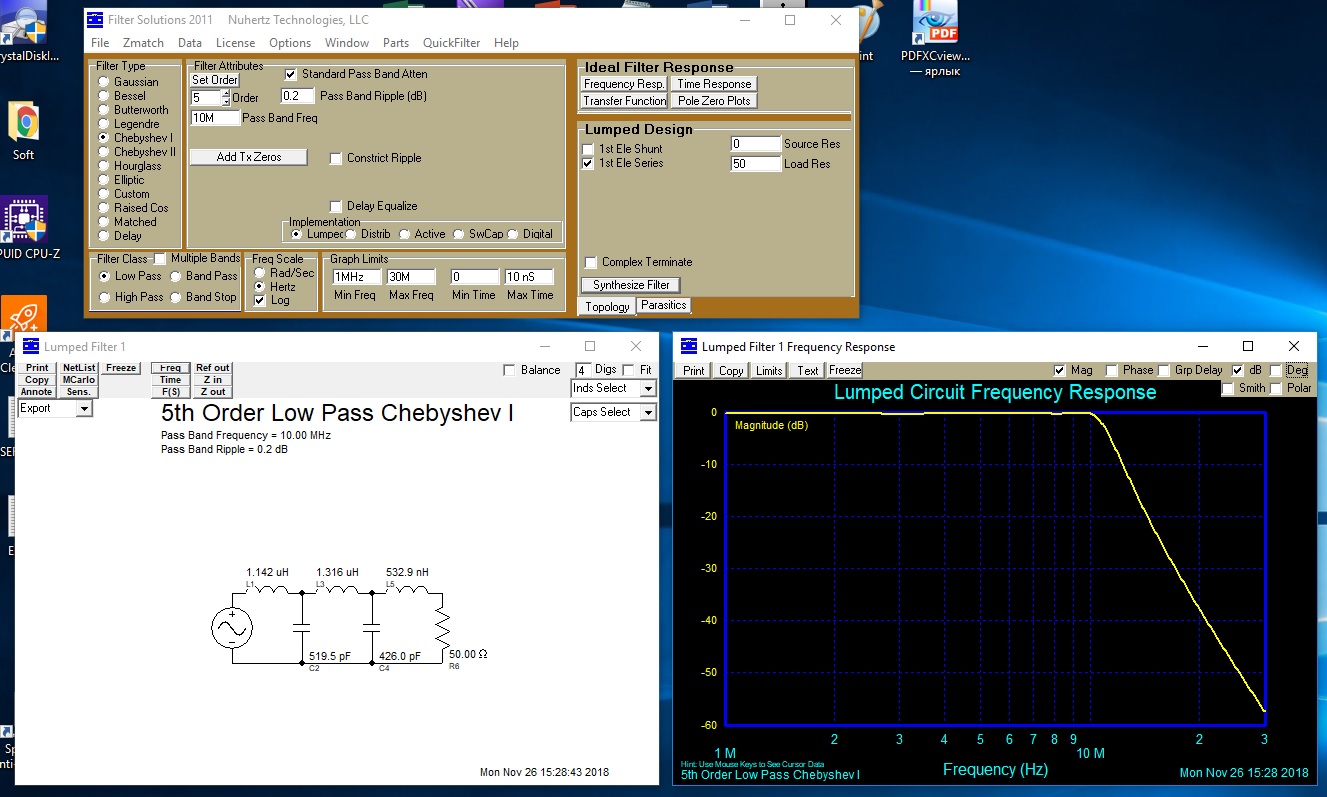The height and width of the screenshot is (797, 1327).
Task: Select Rad/Sec frequency scale
Action: pos(260,273)
